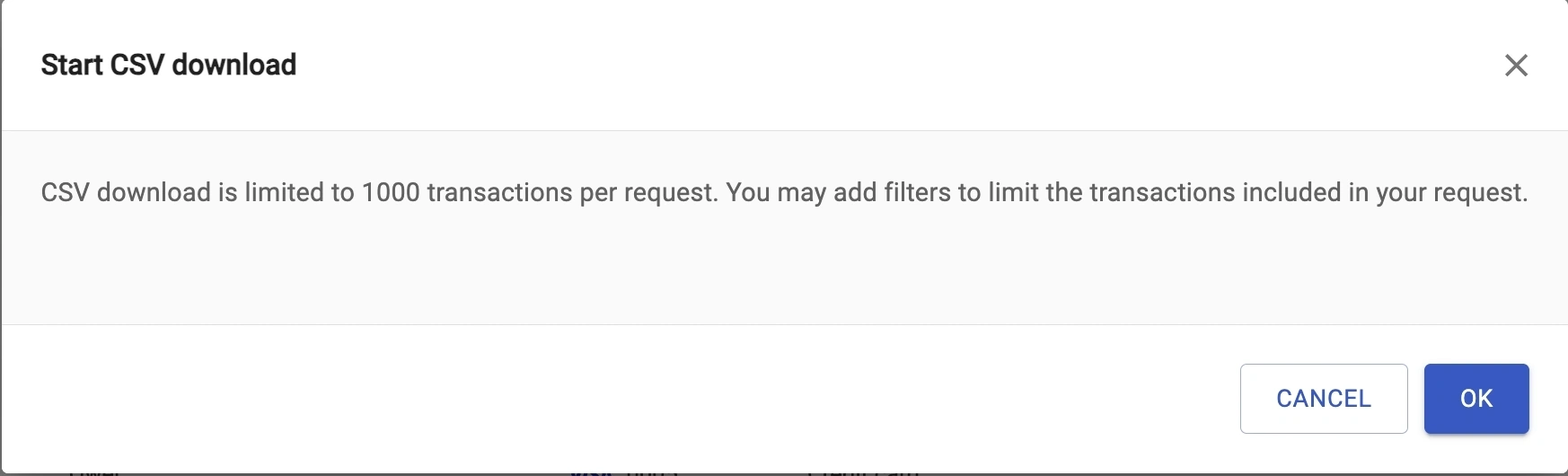The height and width of the screenshot is (476, 1568).
Task: Click "CSV" at the start of the message
Action: [x=65, y=192]
